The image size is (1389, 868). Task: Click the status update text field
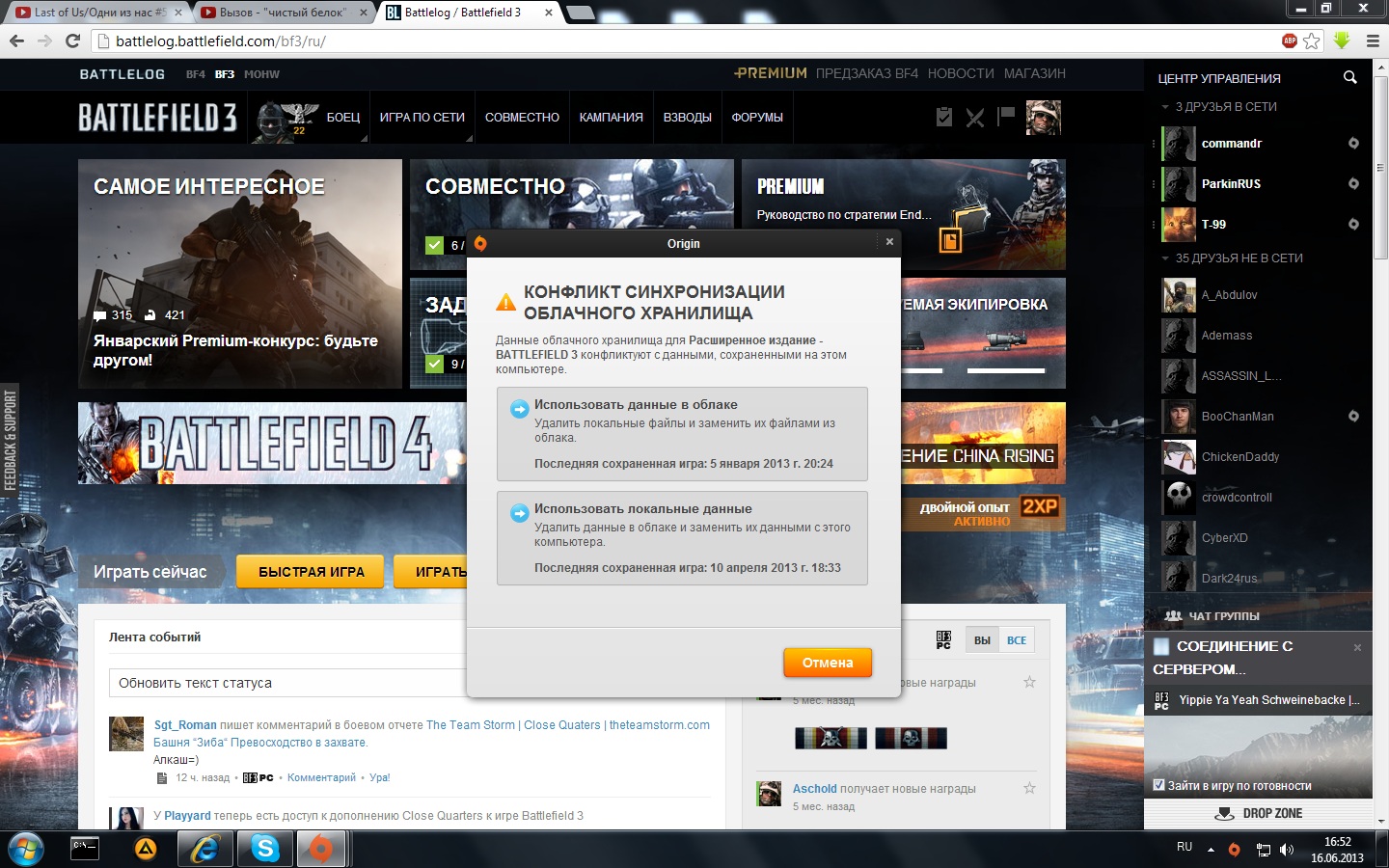tap(287, 683)
